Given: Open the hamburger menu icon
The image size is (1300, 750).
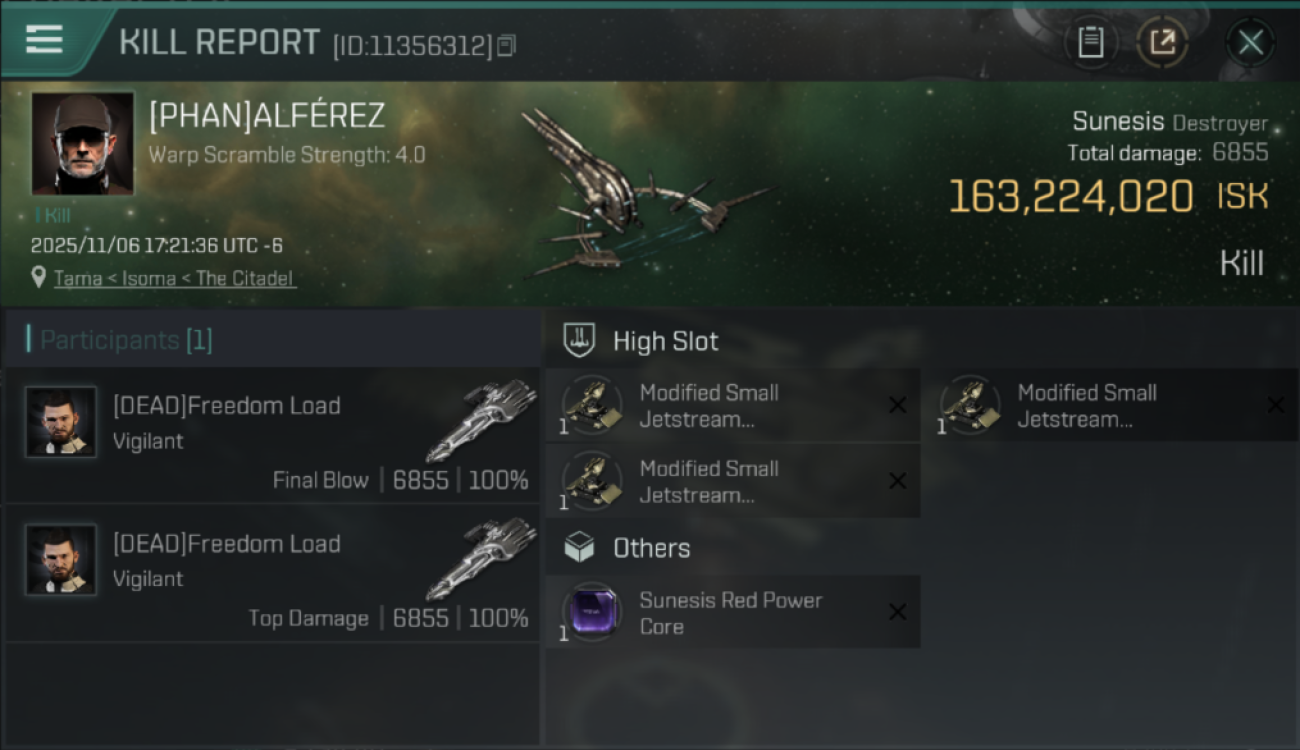Looking at the screenshot, I should (x=44, y=40).
